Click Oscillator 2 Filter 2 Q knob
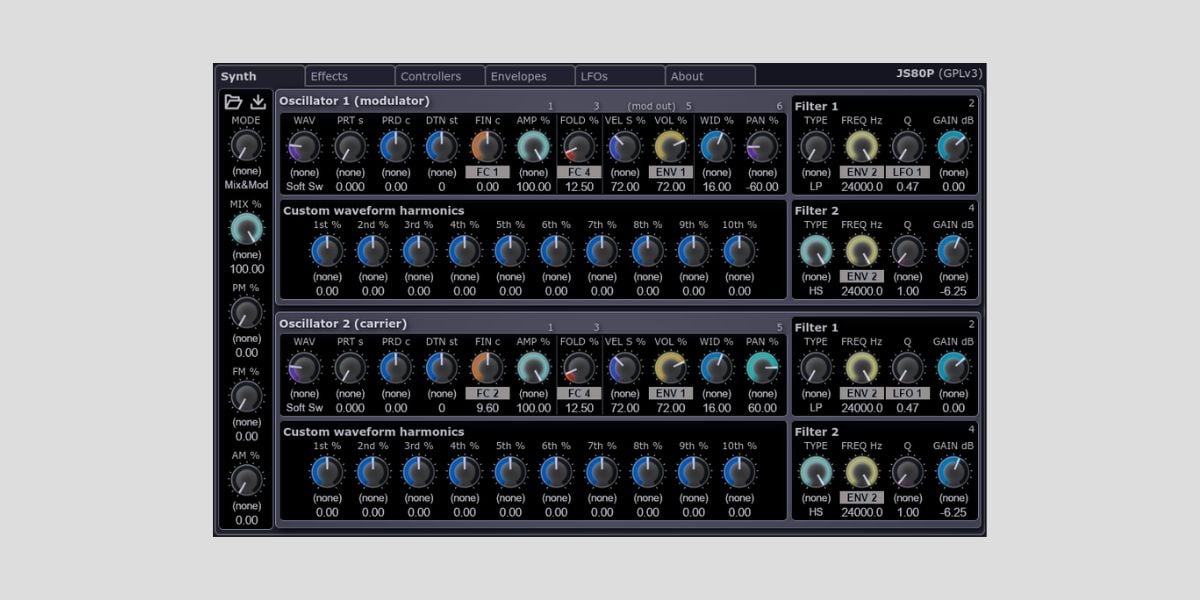 pos(908,472)
